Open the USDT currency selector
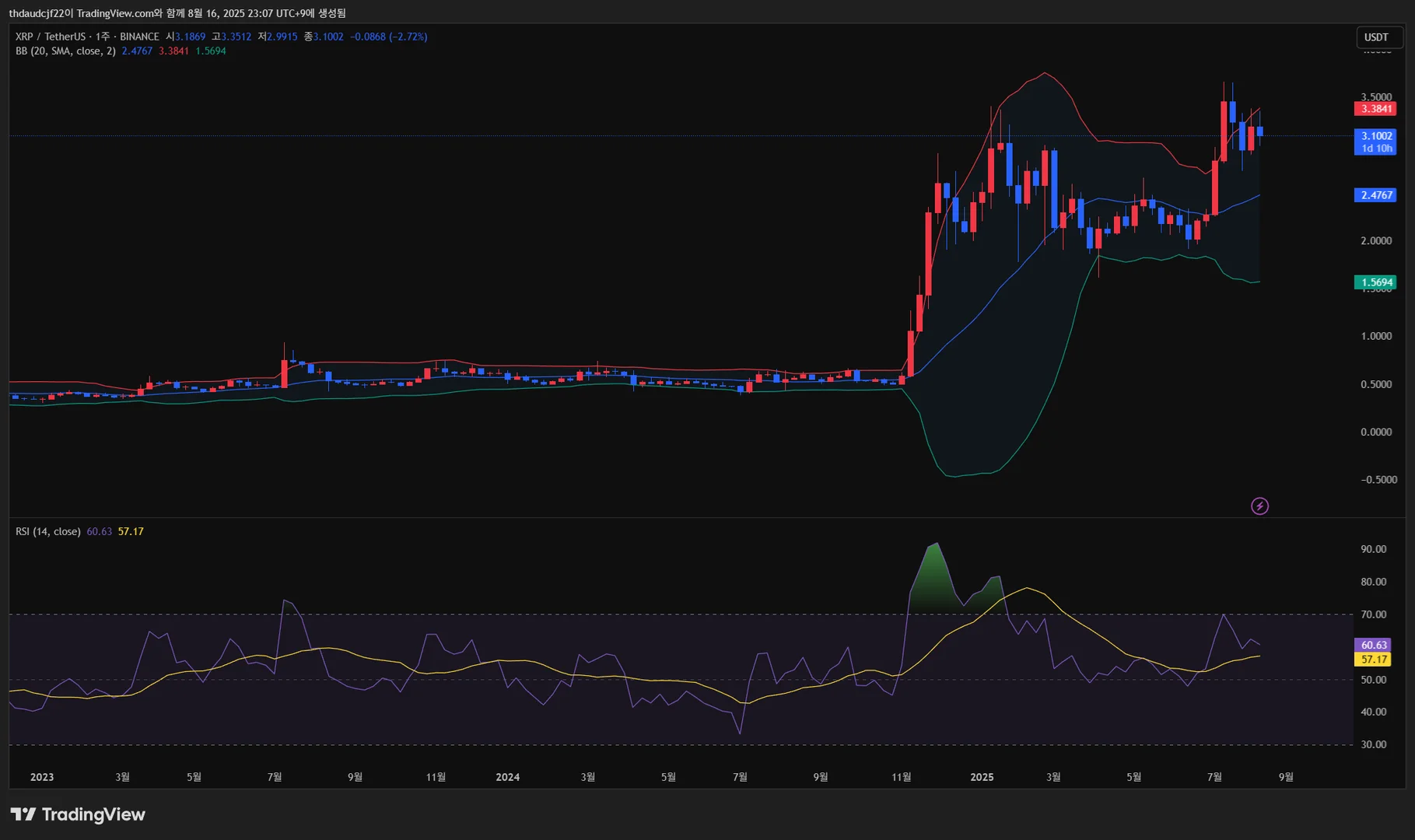Image resolution: width=1415 pixels, height=840 pixels. tap(1375, 37)
